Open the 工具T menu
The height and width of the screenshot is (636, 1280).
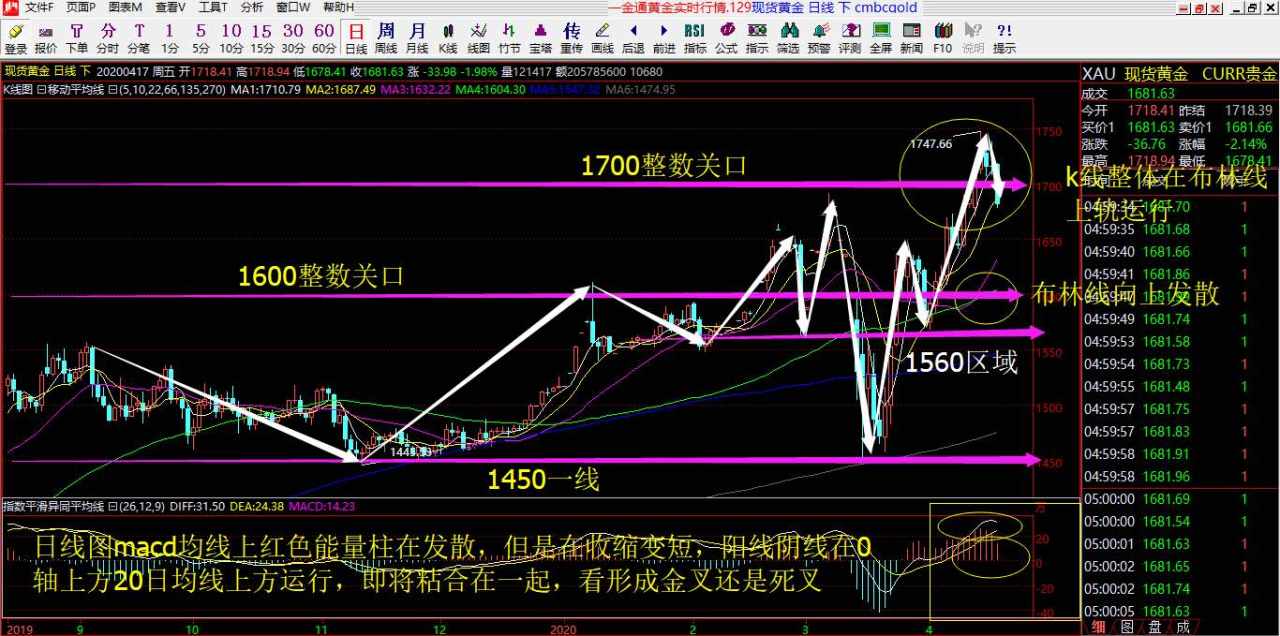pos(213,8)
